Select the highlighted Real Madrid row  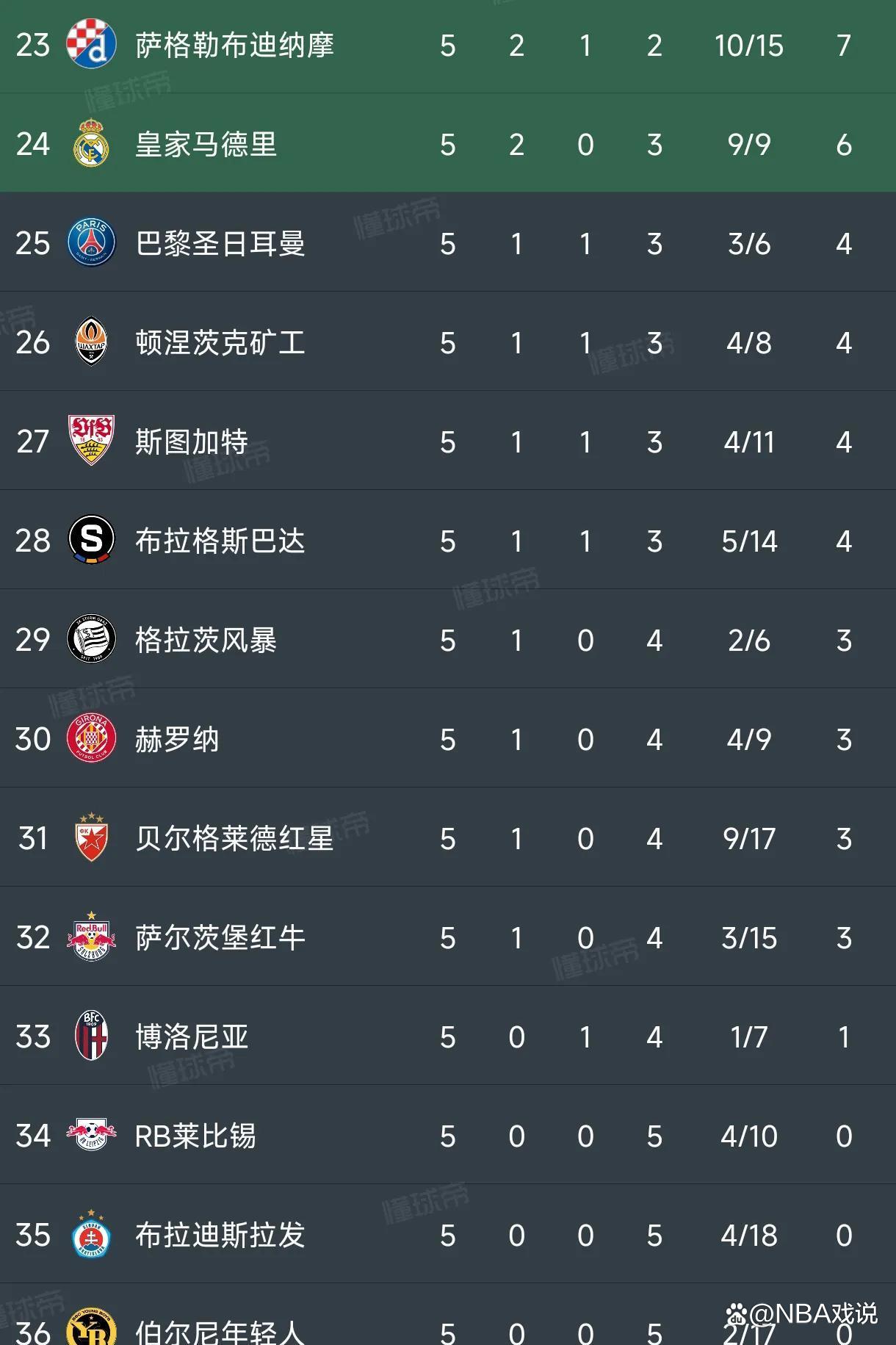point(448,145)
